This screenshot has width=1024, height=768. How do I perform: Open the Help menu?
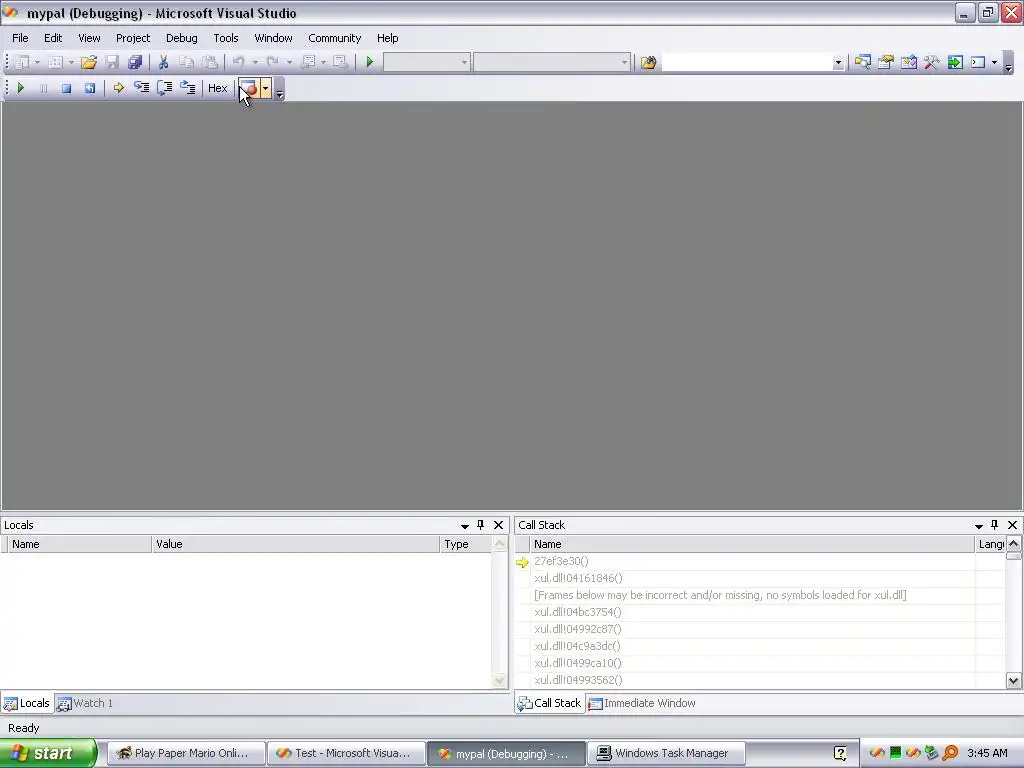point(388,38)
